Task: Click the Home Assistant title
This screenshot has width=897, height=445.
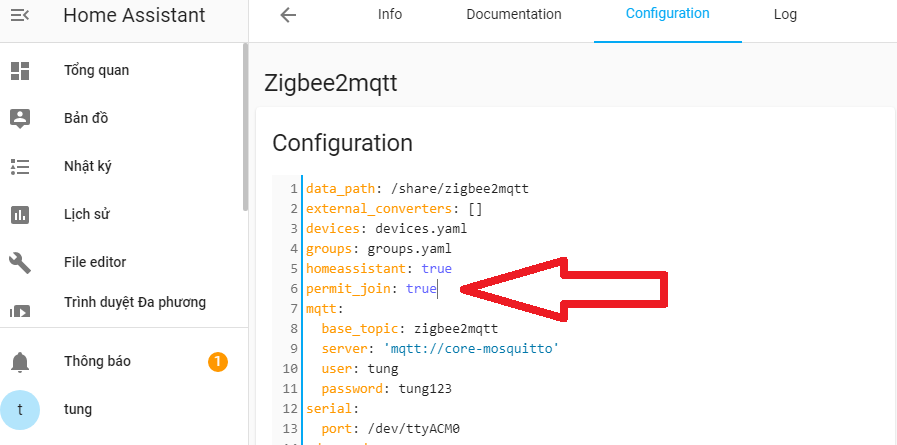Action: point(134,15)
